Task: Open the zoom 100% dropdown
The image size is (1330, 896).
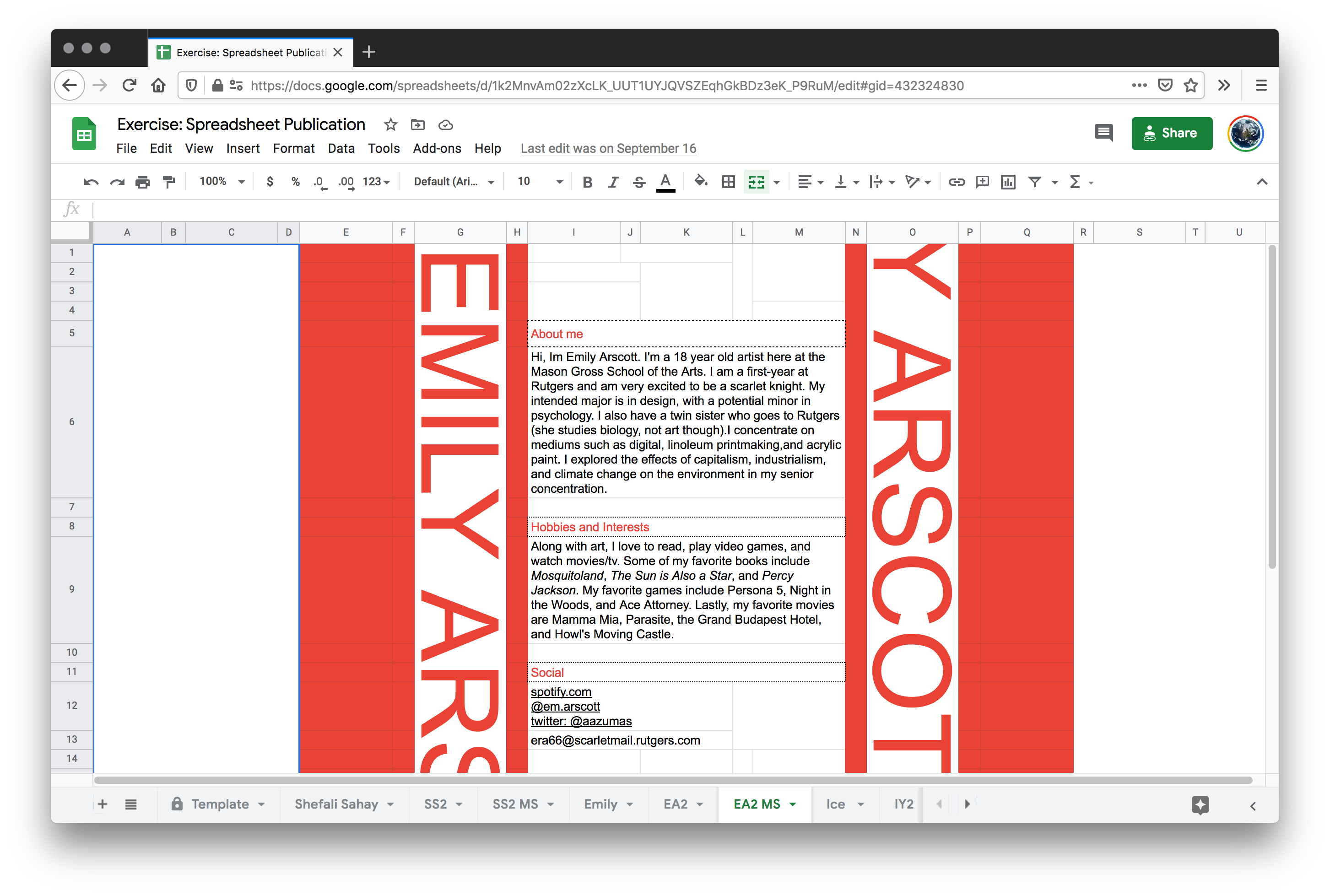Action: pos(222,182)
